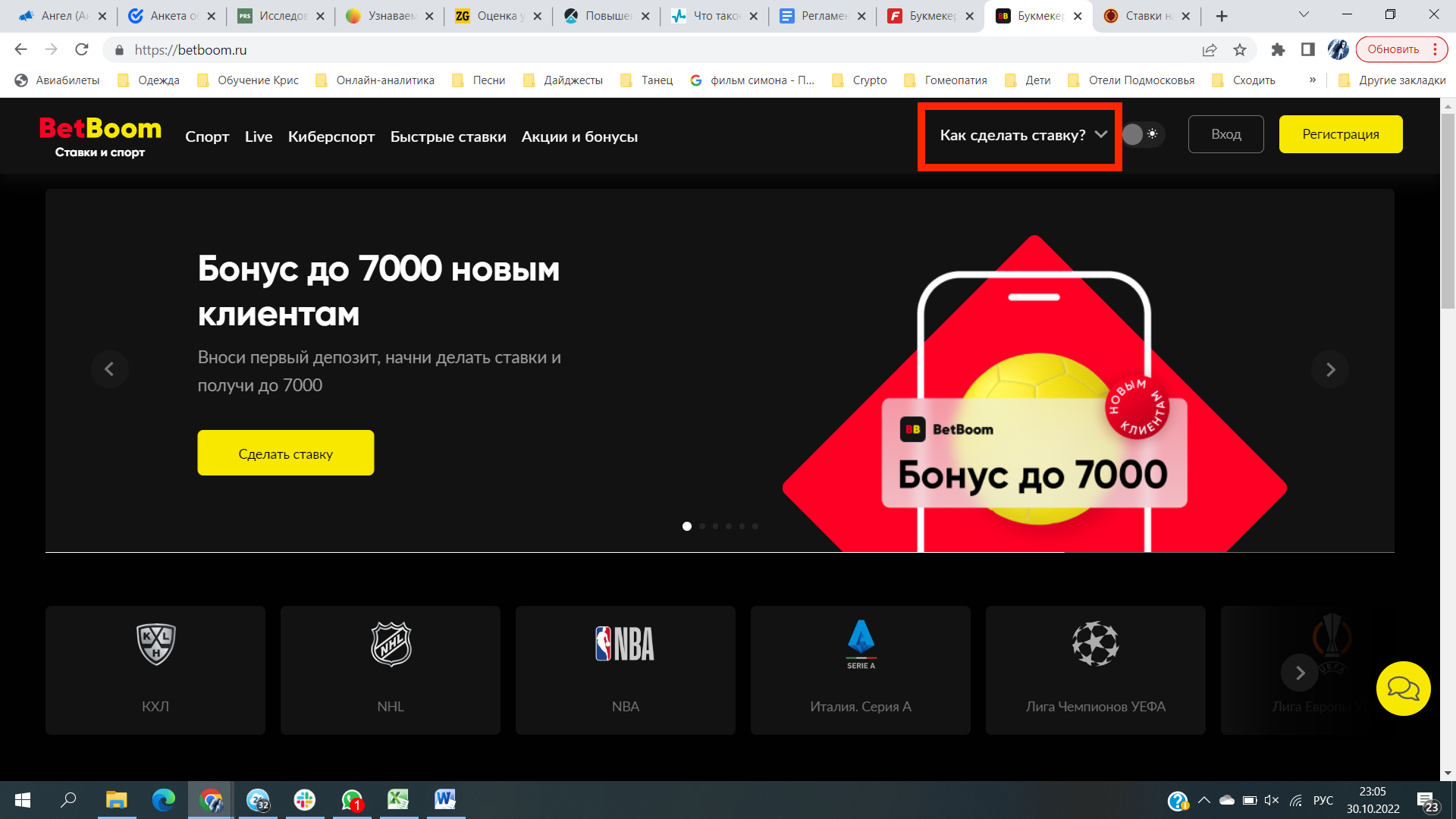This screenshot has width=1456, height=819.
Task: Reload the page with browser refresh icon
Action: click(82, 49)
